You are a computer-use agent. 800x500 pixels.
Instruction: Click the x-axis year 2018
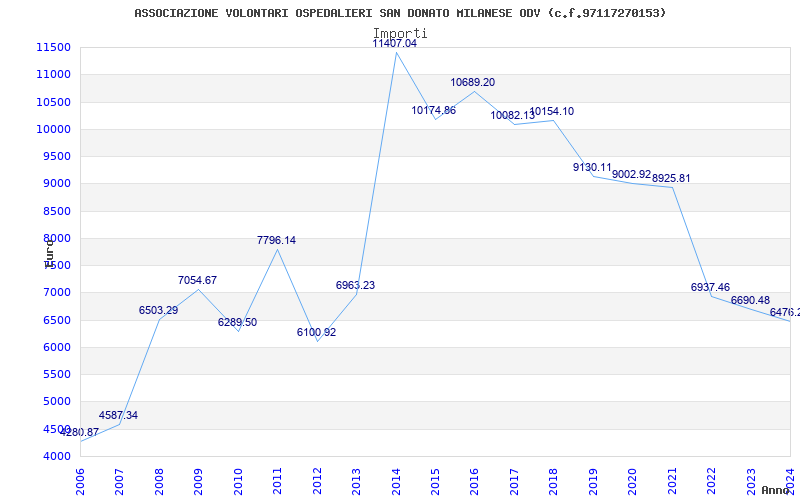coord(554,481)
